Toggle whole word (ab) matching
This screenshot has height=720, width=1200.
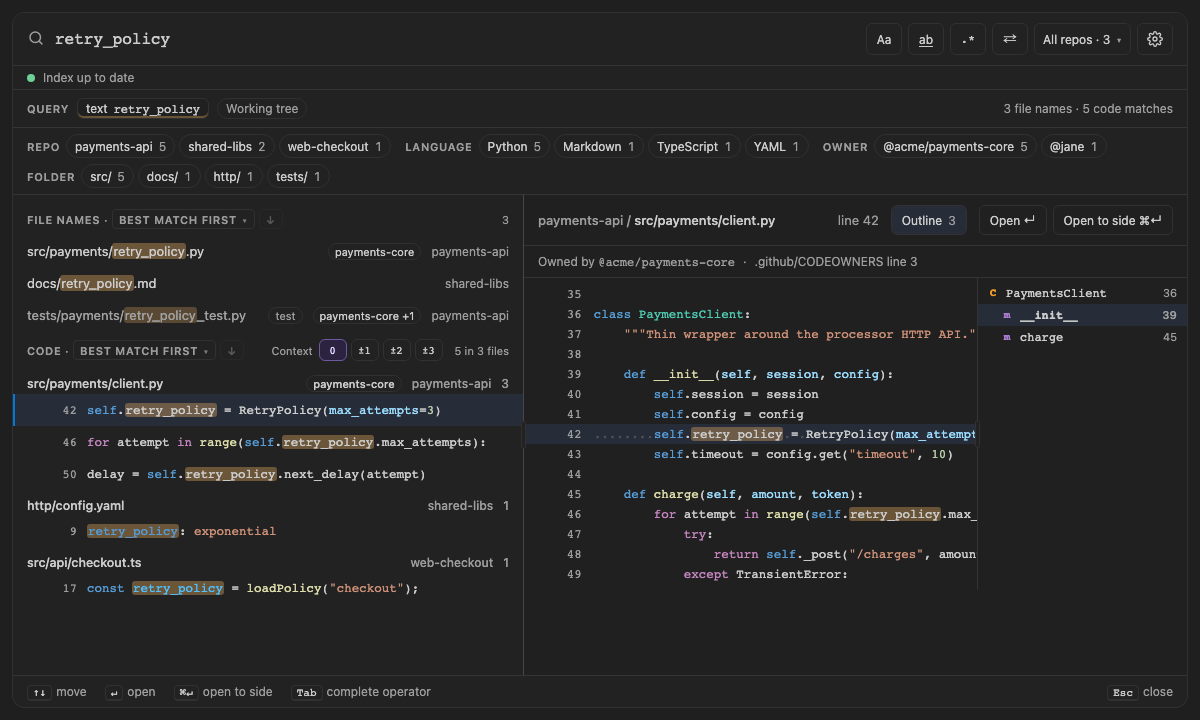926,39
